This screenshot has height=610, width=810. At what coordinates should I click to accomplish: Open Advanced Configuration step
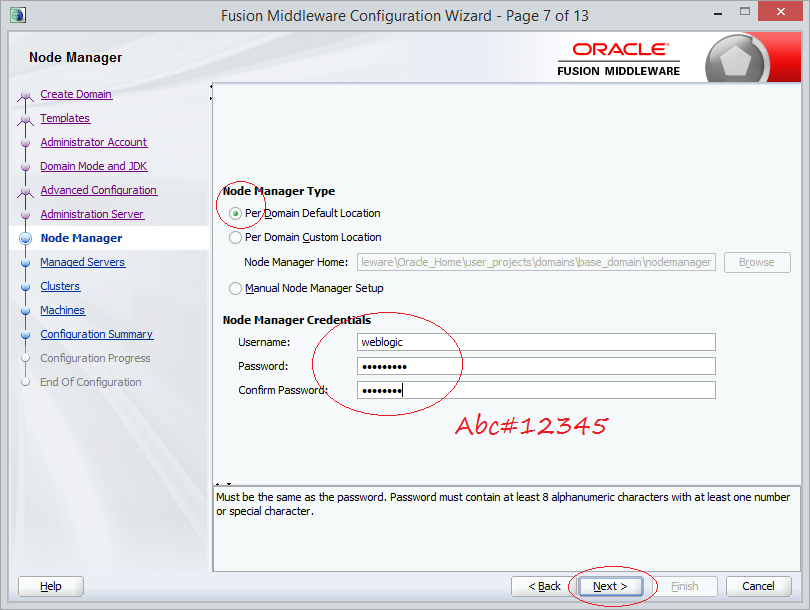pos(99,190)
